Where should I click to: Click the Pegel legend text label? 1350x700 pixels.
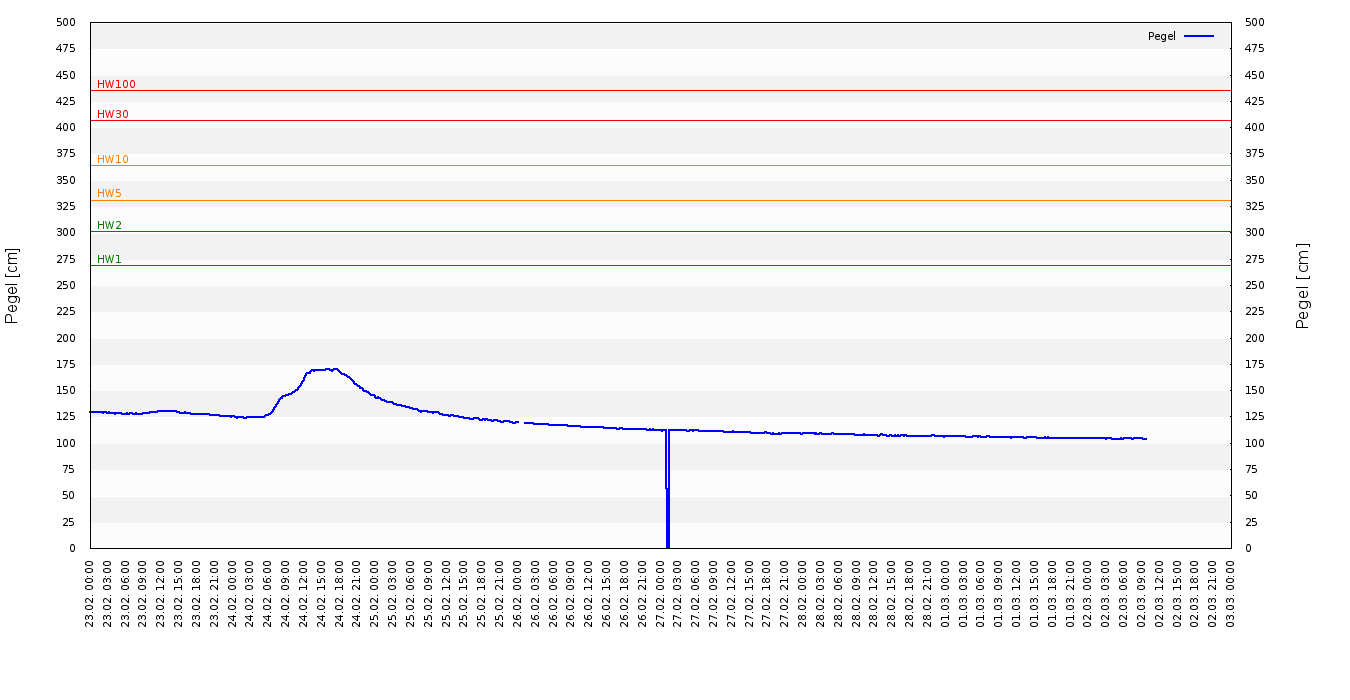coord(1161,36)
